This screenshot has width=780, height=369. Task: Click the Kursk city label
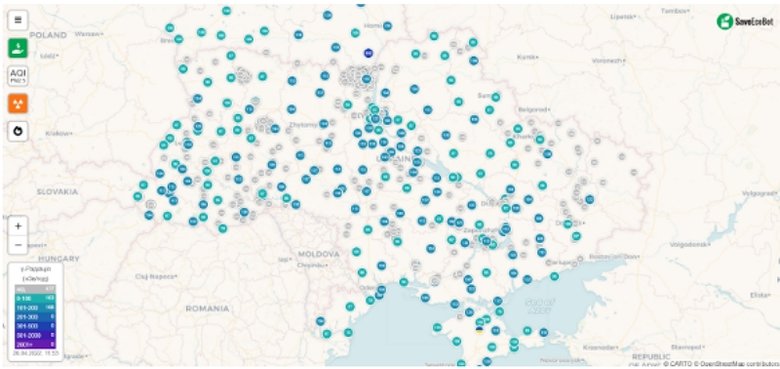tap(527, 57)
